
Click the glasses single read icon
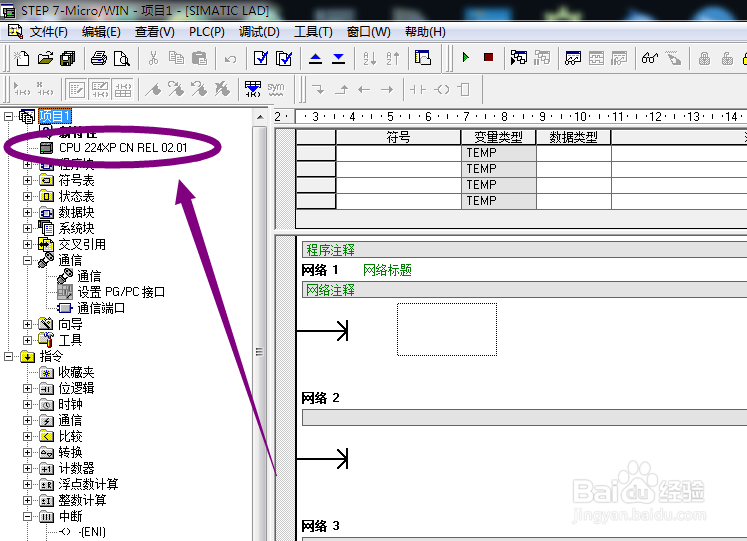coord(650,58)
